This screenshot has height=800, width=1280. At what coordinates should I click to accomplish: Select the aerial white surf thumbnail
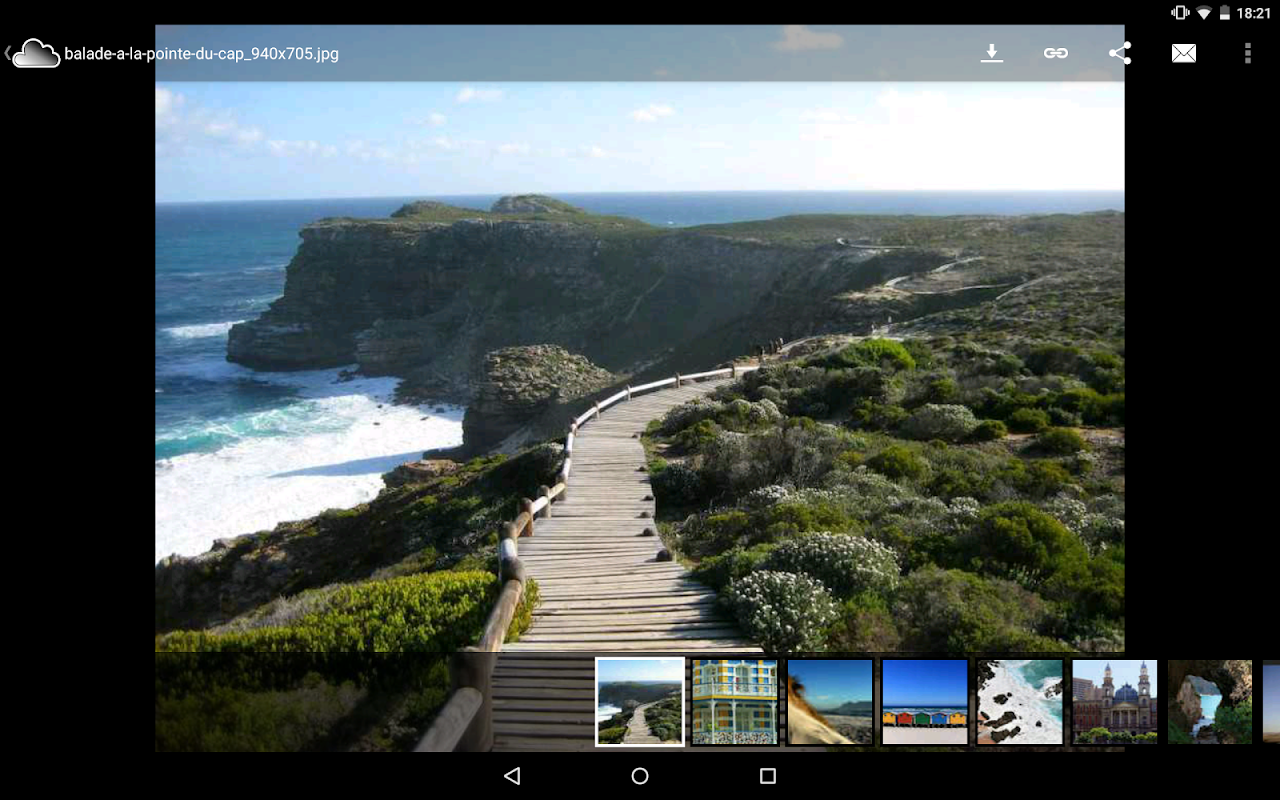(x=1020, y=701)
